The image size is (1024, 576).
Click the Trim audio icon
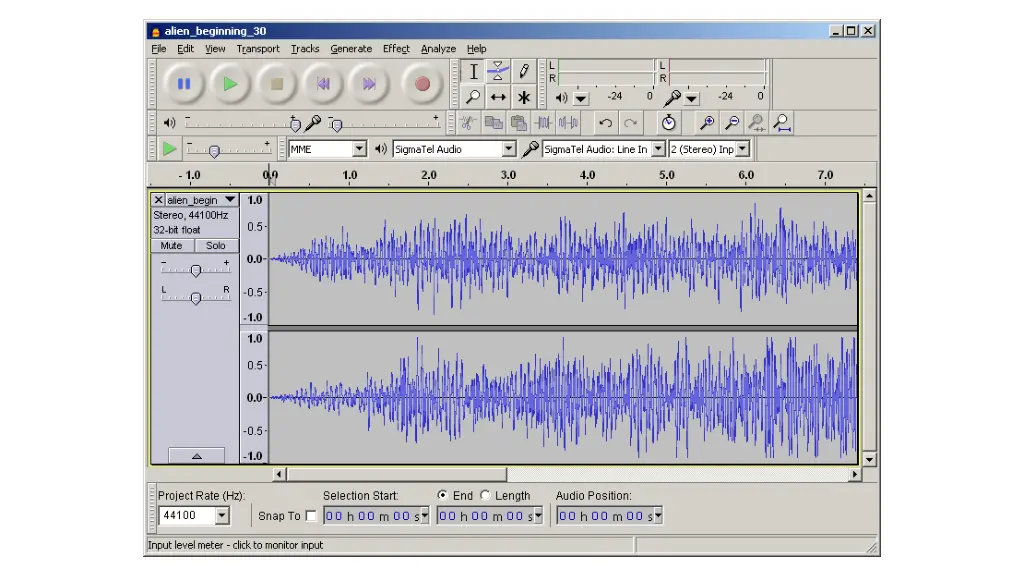[x=543, y=123]
